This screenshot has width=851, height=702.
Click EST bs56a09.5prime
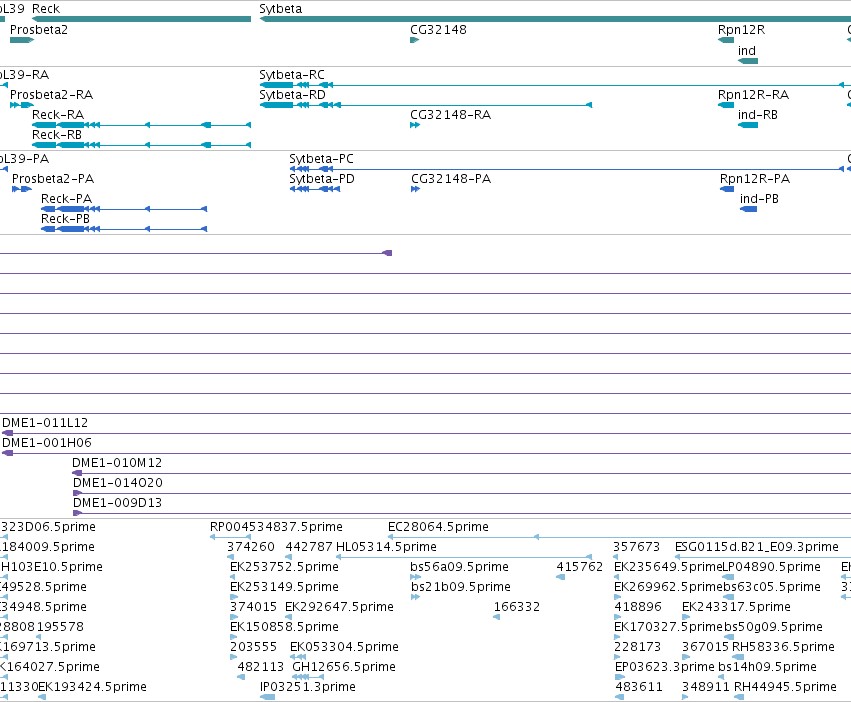(x=416, y=577)
